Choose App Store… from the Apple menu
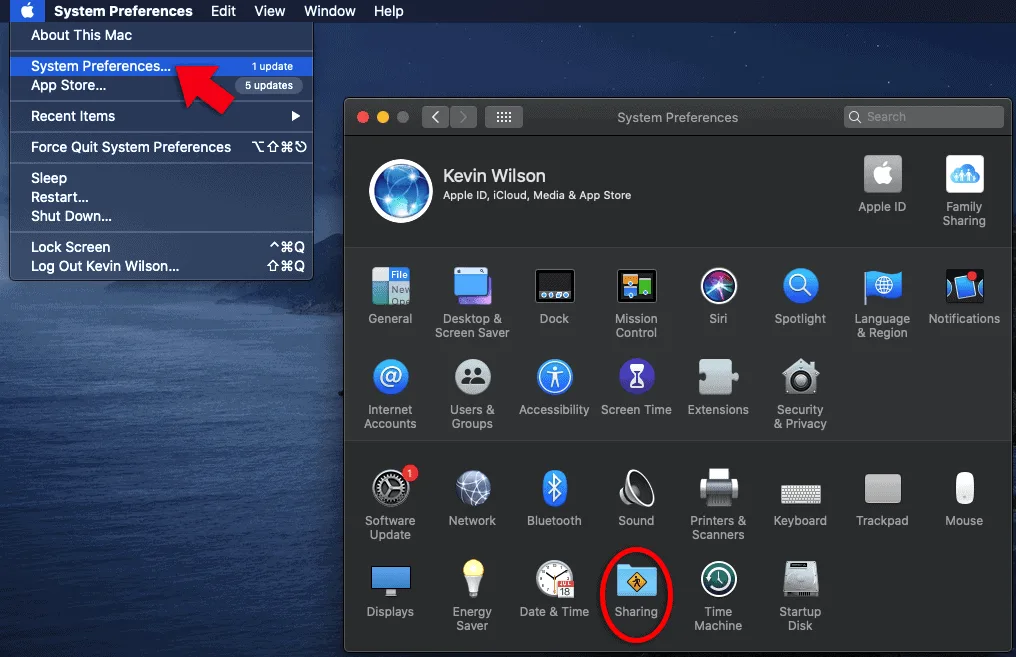 tap(161, 86)
